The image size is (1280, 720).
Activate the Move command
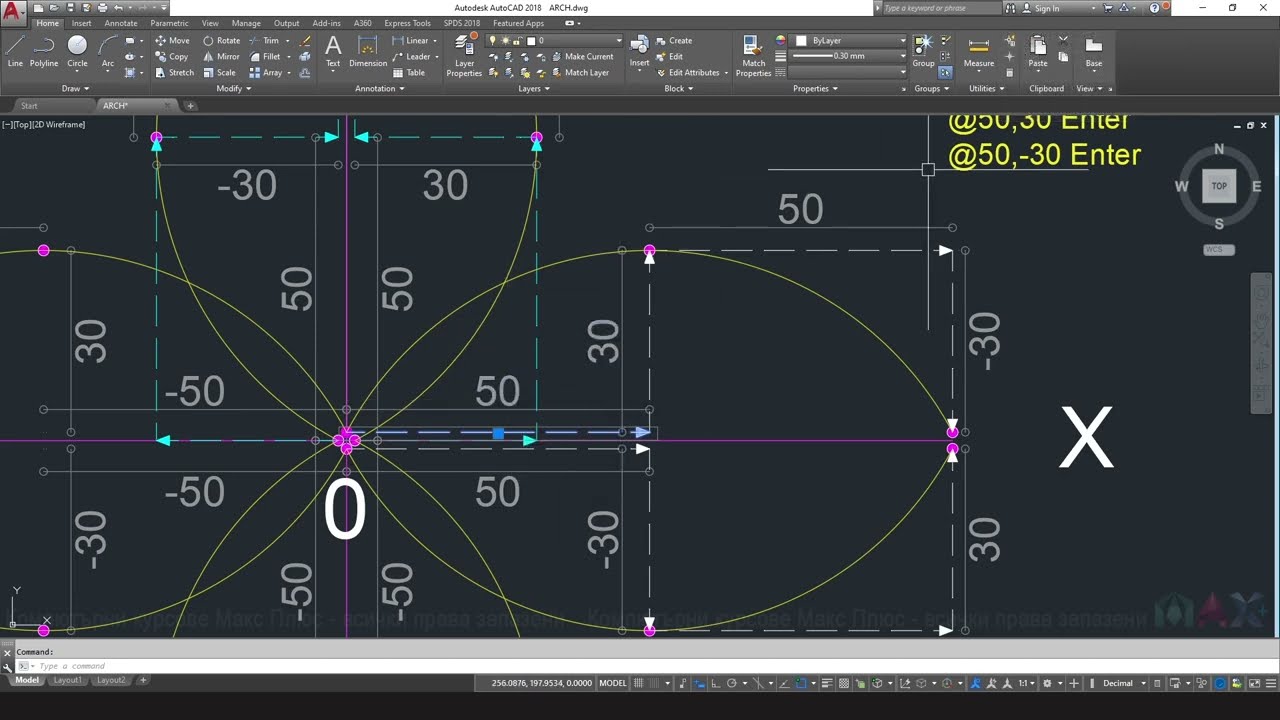pyautogui.click(x=172, y=41)
